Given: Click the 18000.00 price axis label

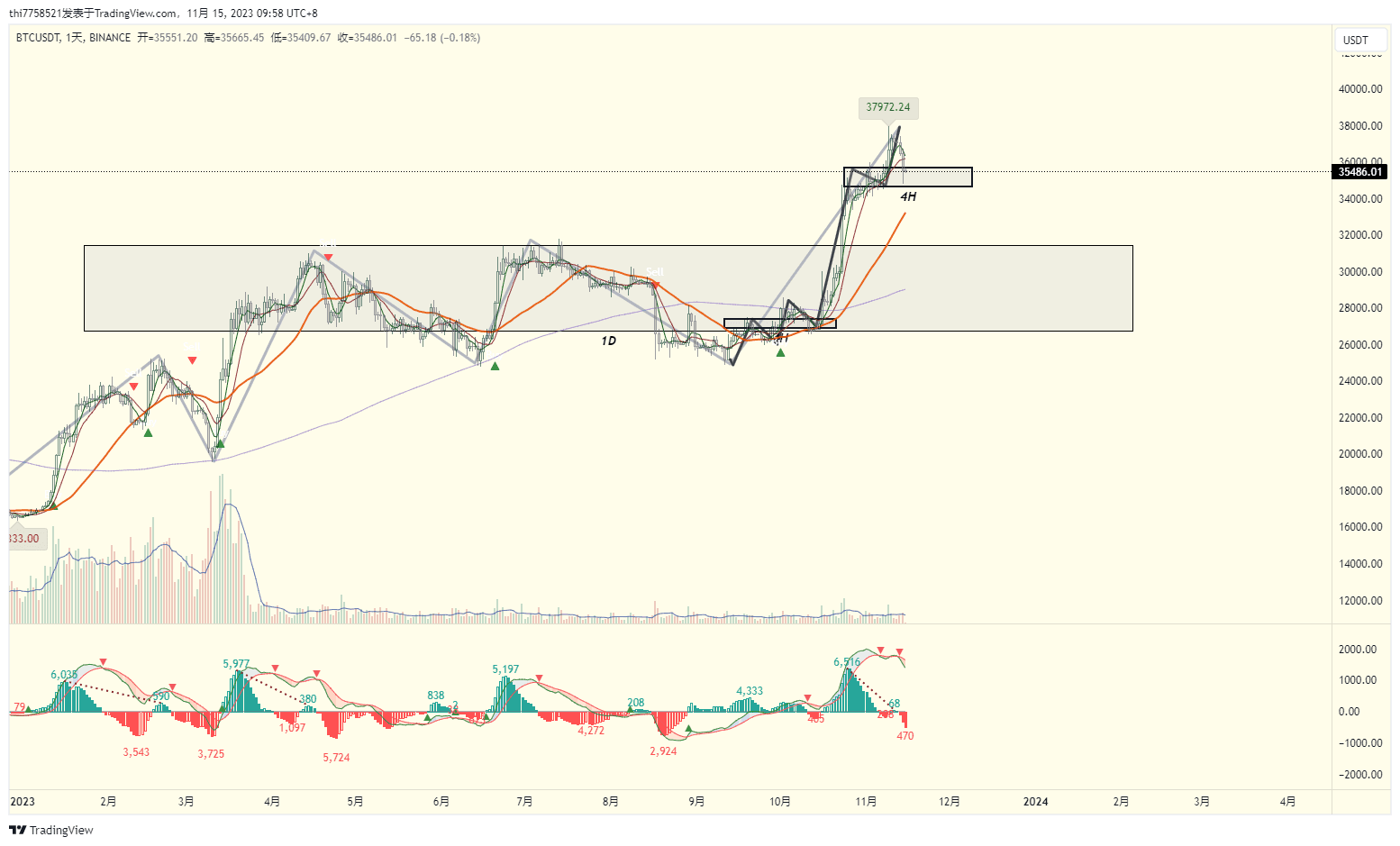Looking at the screenshot, I should coord(1360,491).
